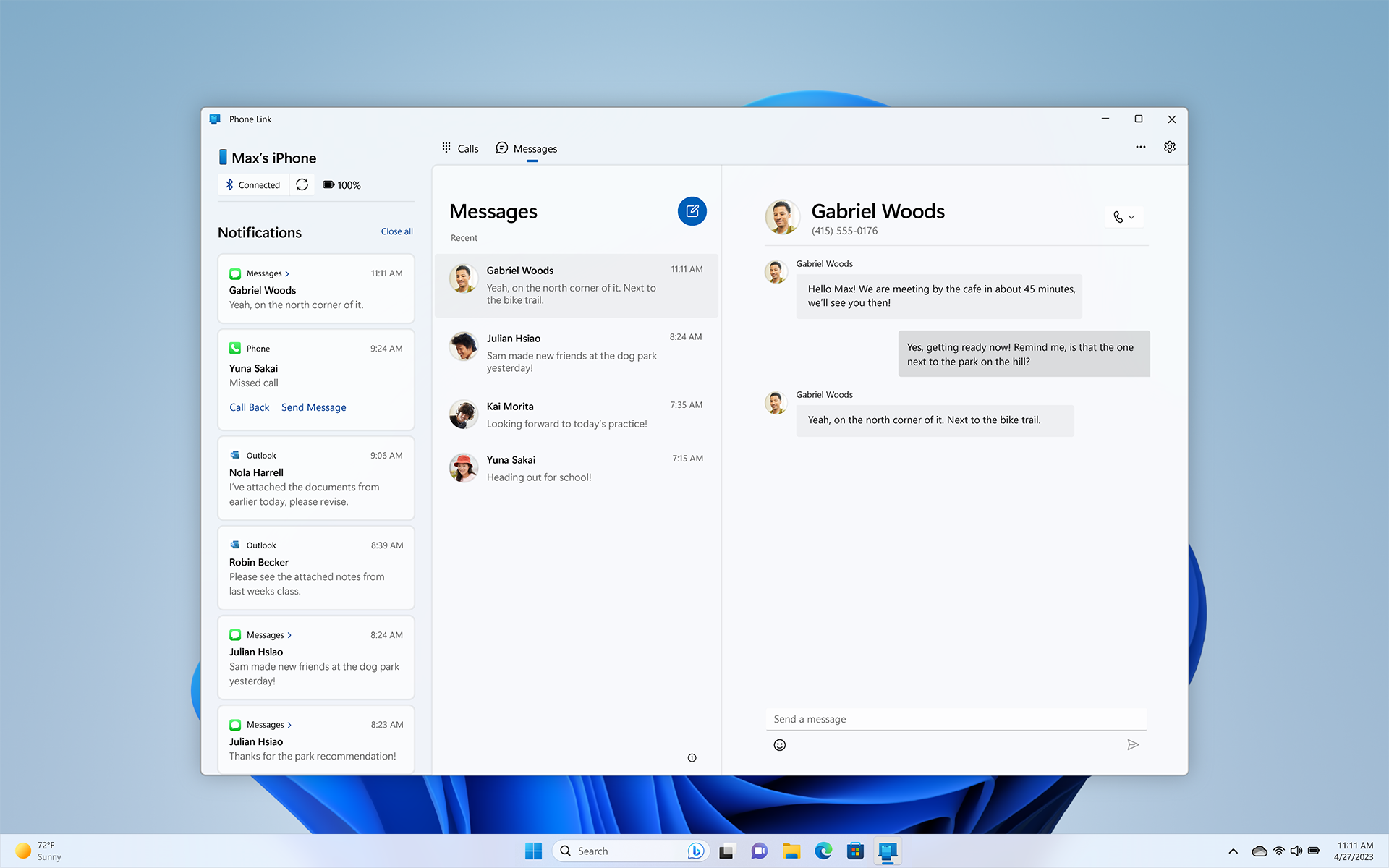The width and height of the screenshot is (1389, 868).
Task: Click the three-dot overflow menu icon
Action: [x=1141, y=147]
